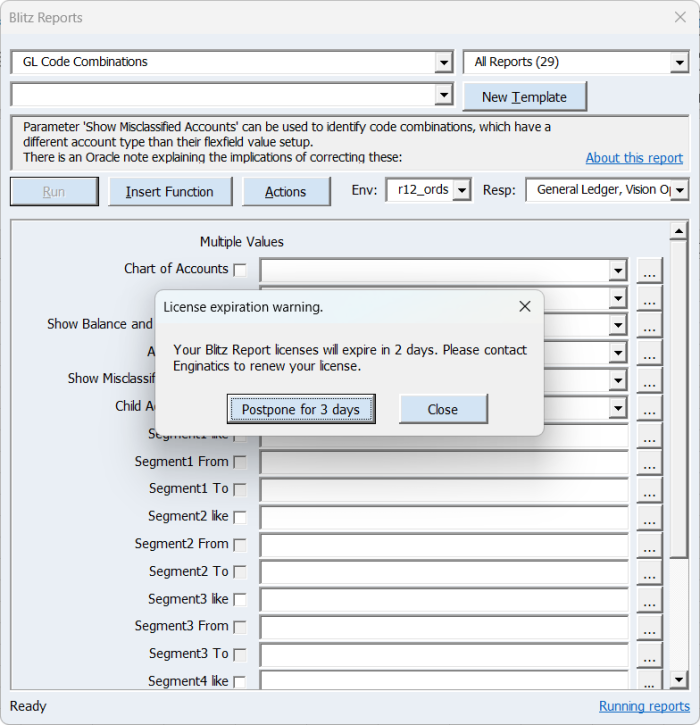The image size is (700, 725).
Task: Open Resp General Ledger dropdown
Action: (679, 190)
